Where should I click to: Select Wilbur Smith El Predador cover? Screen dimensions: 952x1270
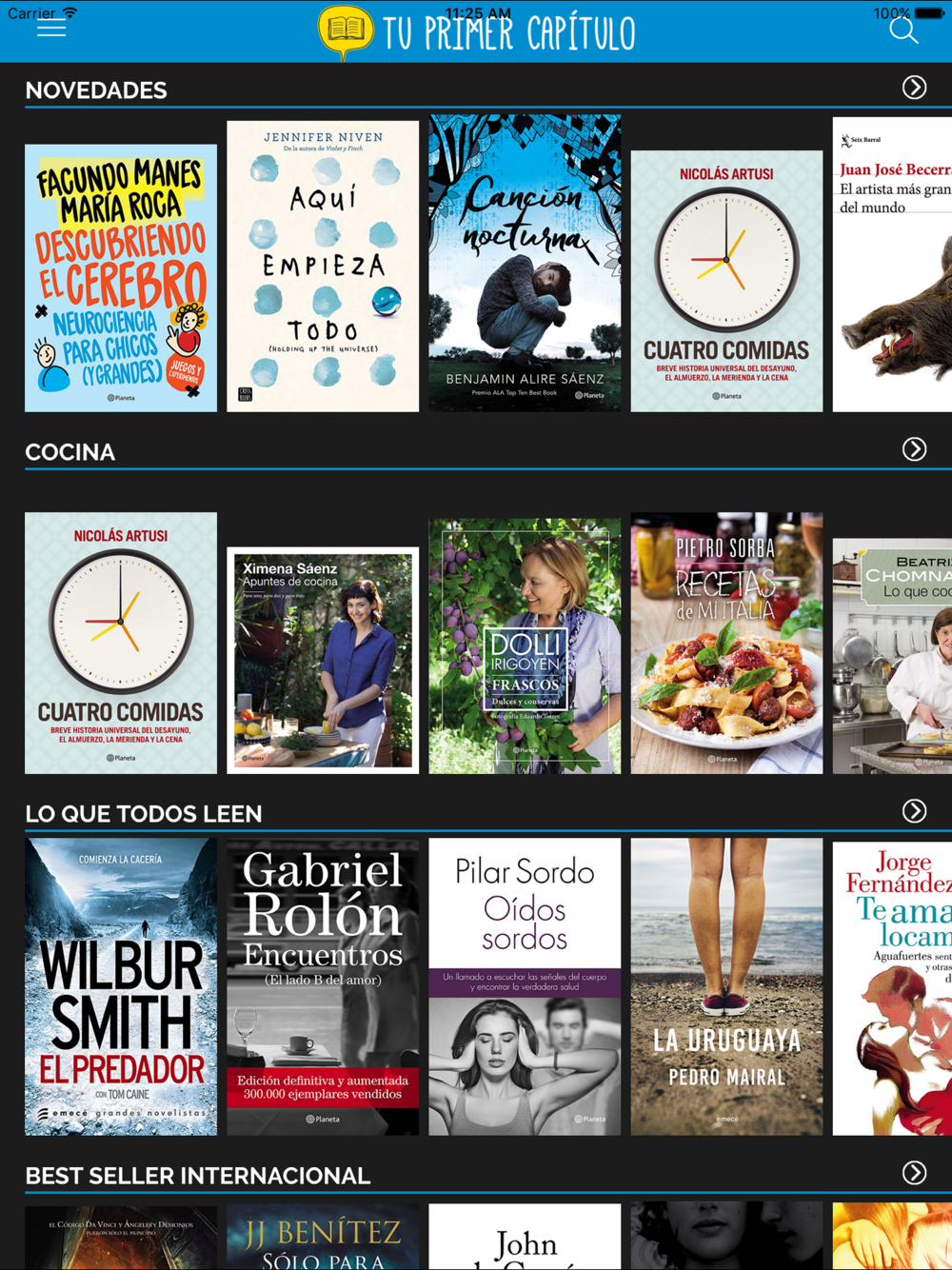tap(121, 986)
